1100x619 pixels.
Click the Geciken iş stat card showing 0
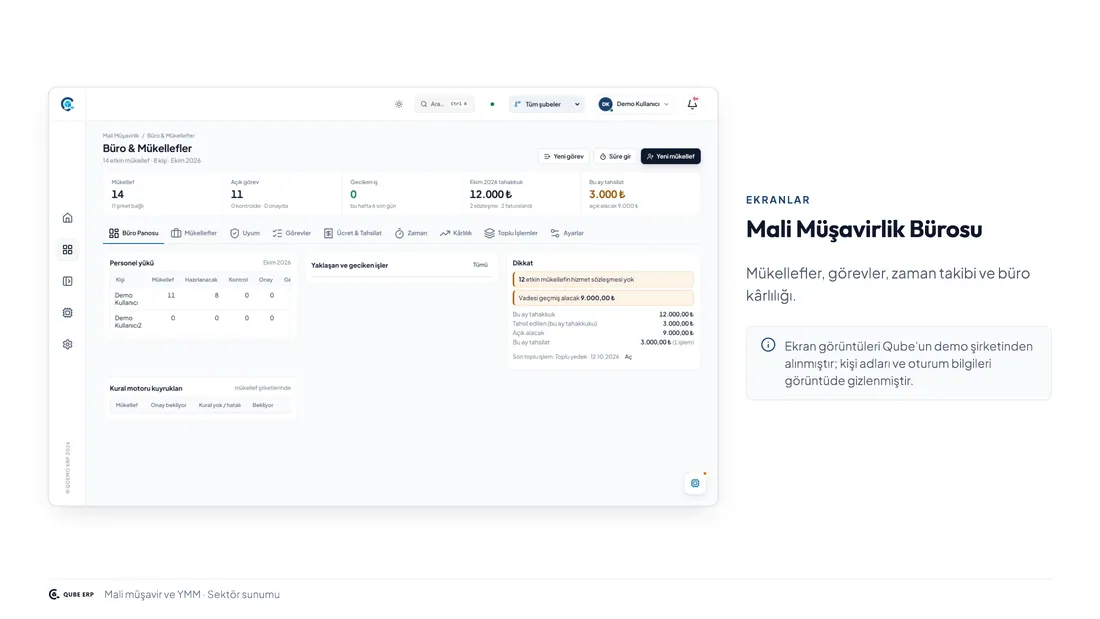tap(401, 194)
